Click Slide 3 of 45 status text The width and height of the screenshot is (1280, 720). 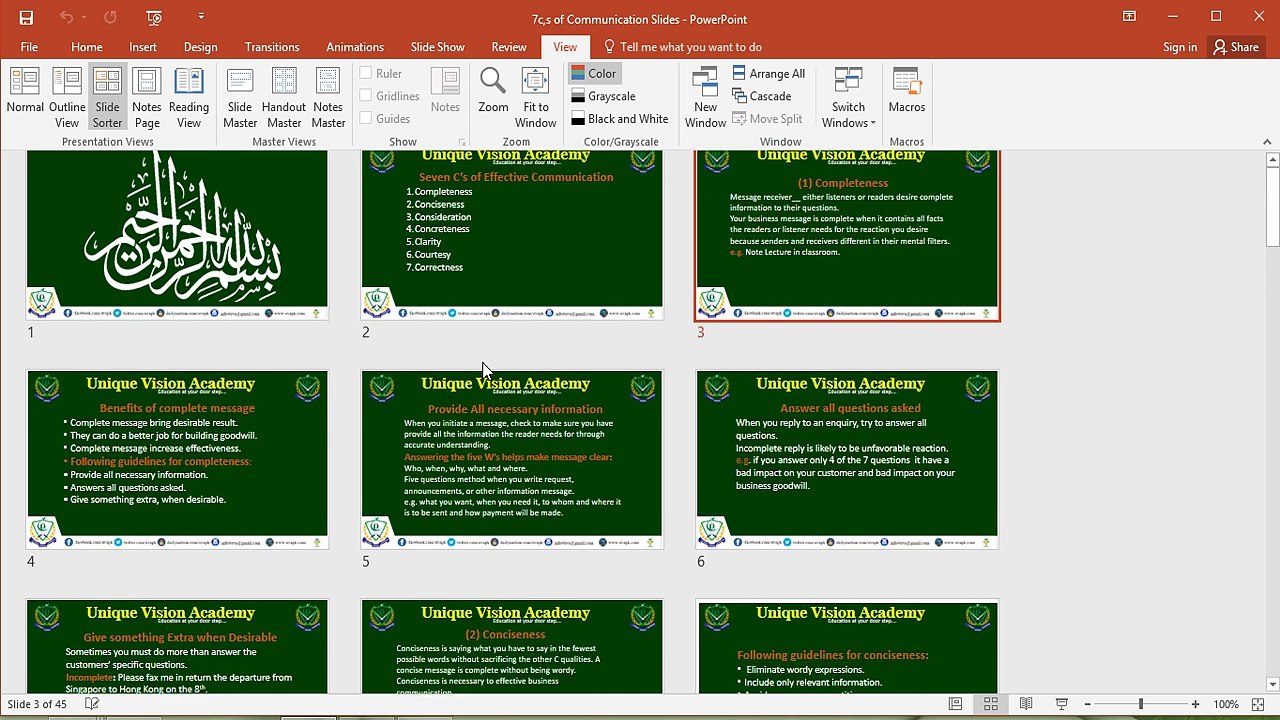[x=38, y=704]
